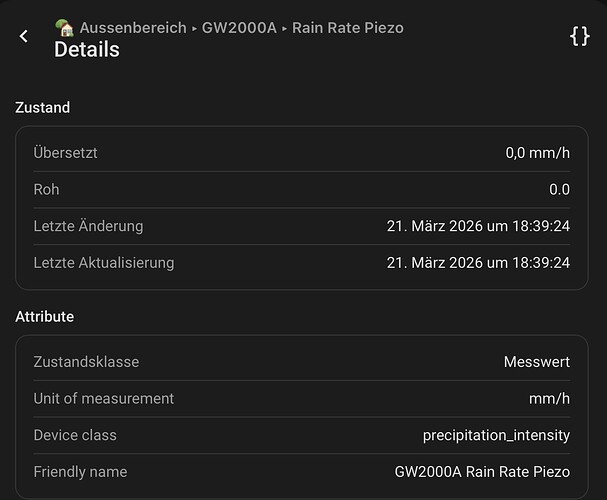Click the Friendly name label
This screenshot has width=607, height=500.
[x=80, y=472]
